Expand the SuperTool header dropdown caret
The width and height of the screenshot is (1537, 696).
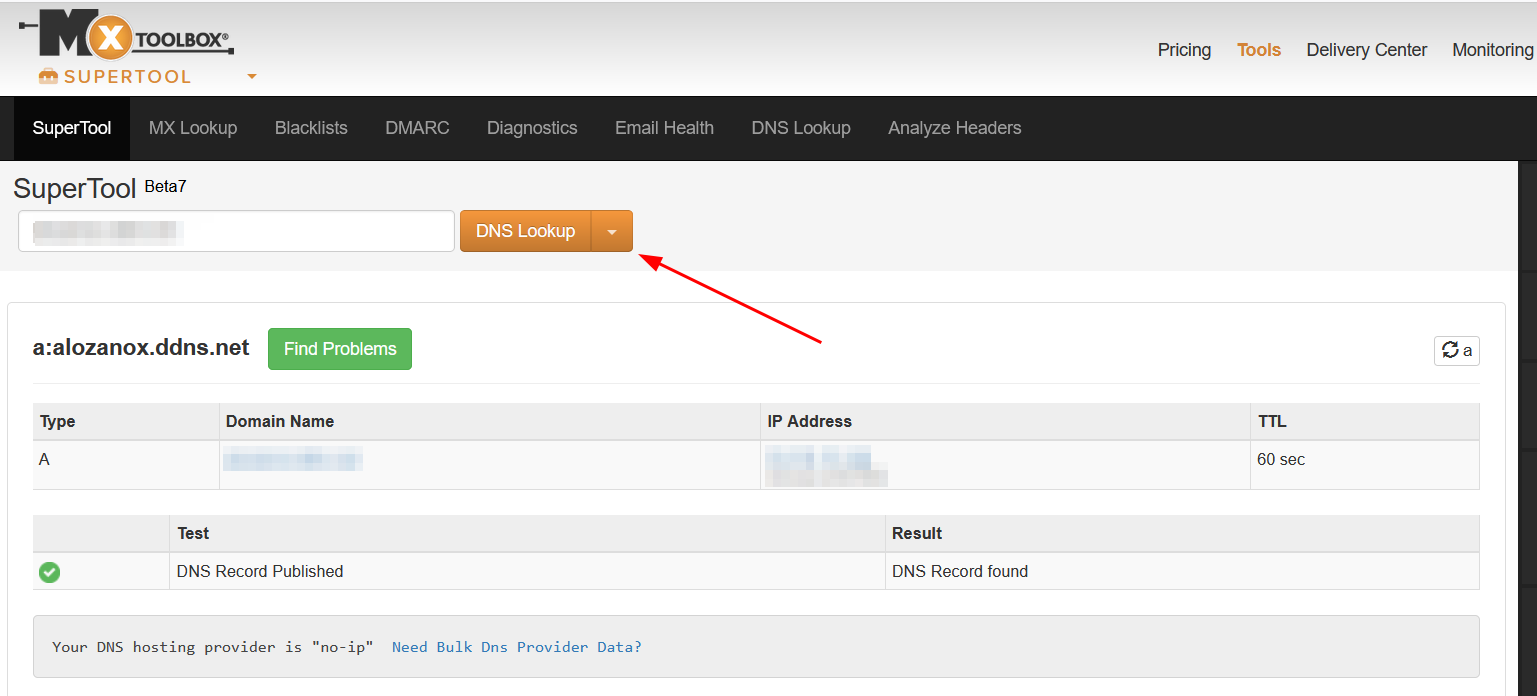252,77
